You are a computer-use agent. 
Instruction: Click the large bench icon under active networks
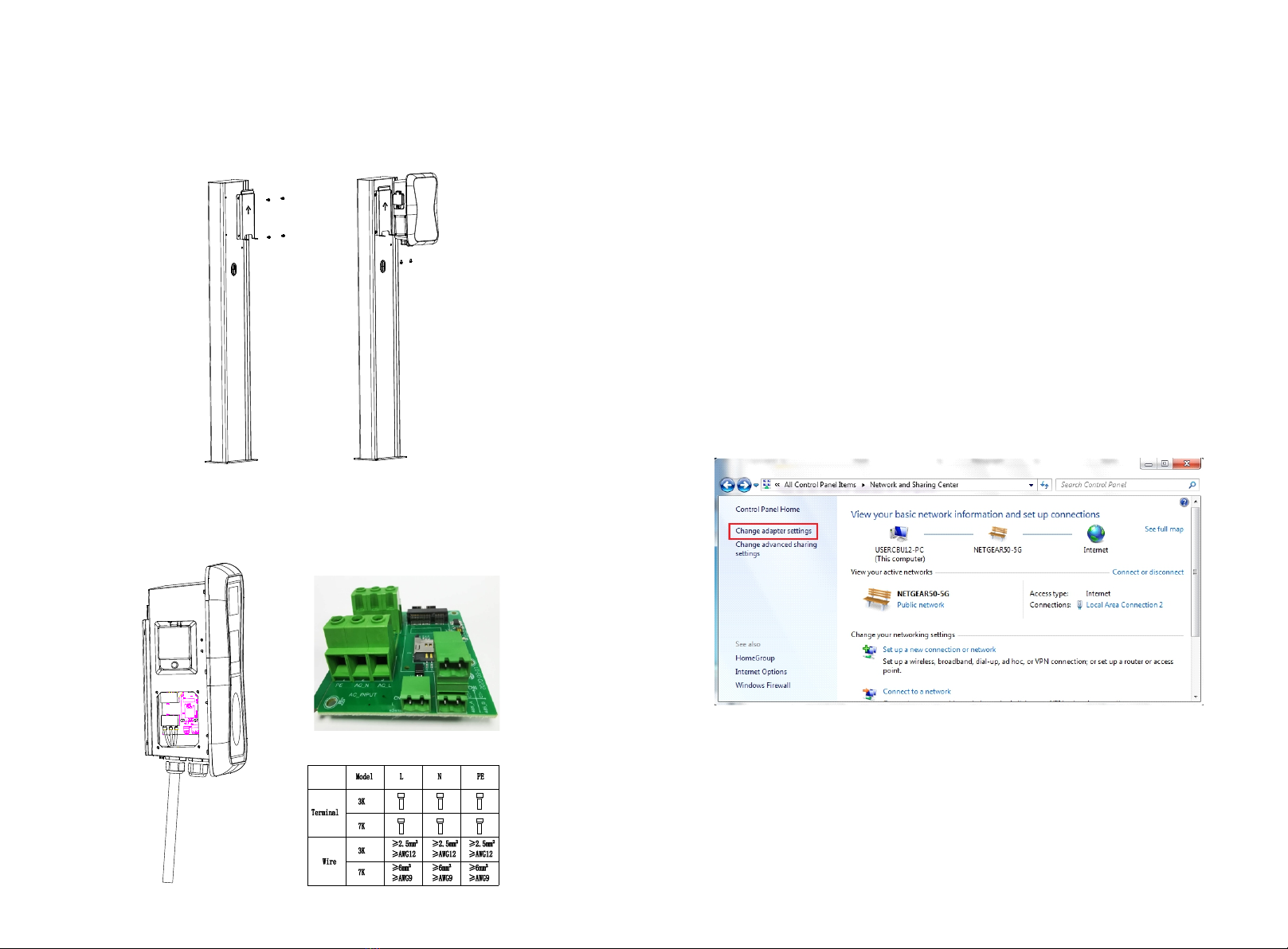(x=877, y=599)
